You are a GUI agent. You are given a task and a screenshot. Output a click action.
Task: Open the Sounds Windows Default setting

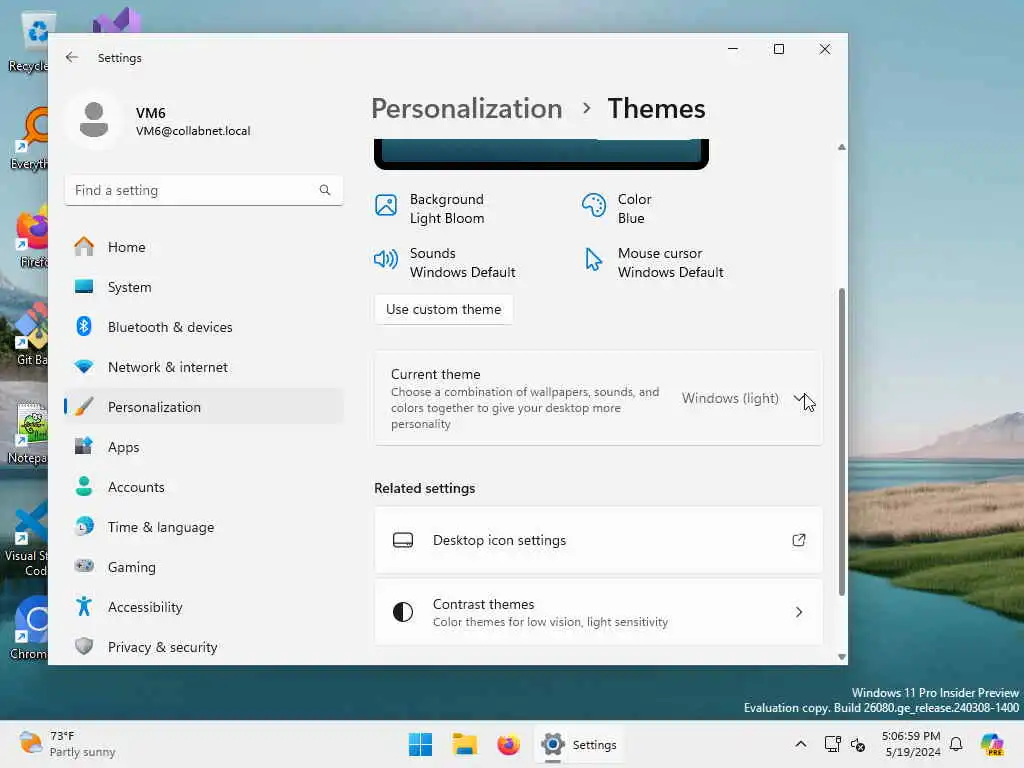(445, 263)
